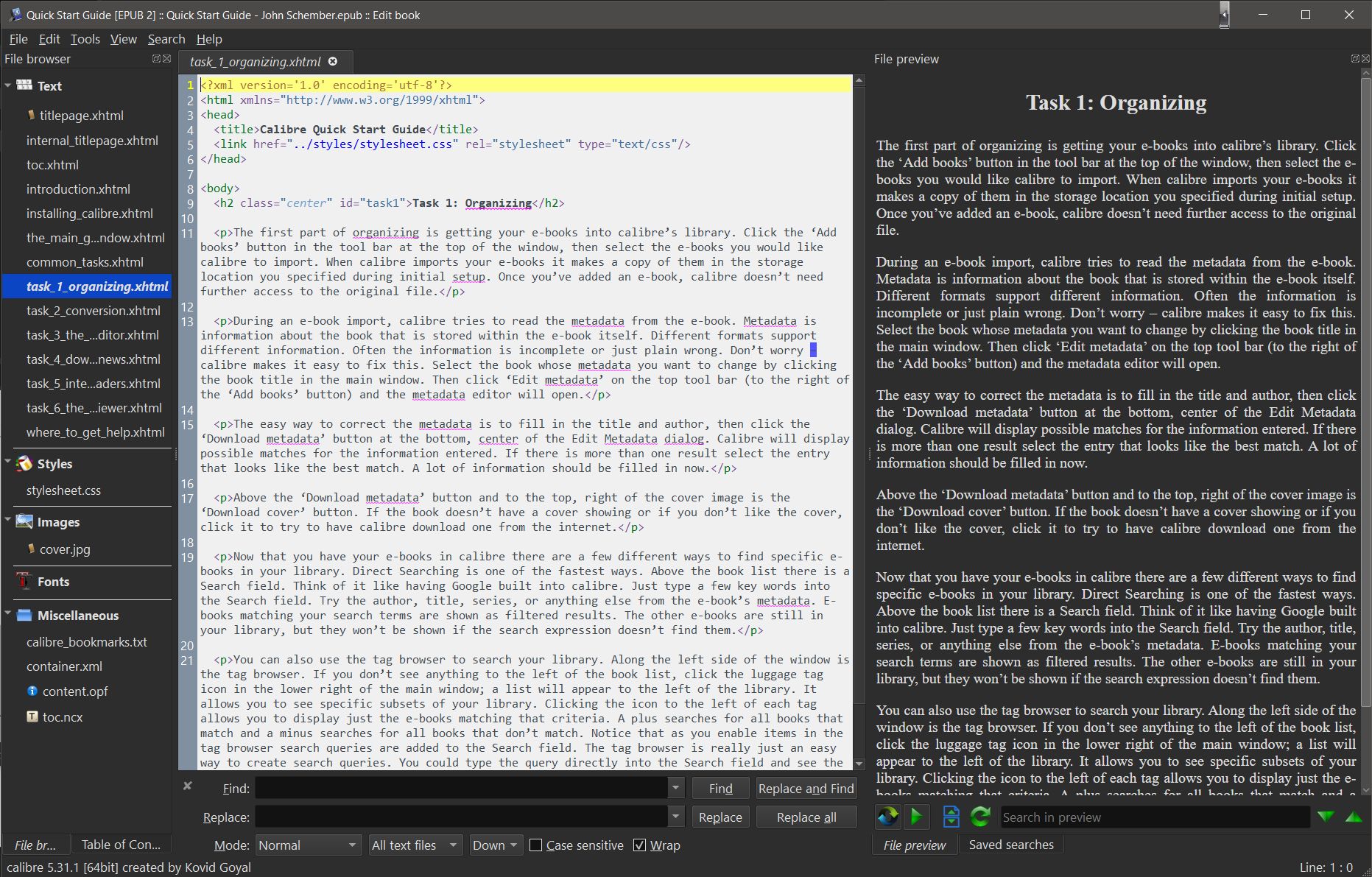The image size is (1372, 877).
Task: Open the Replace history dropdown arrow
Action: 676,817
